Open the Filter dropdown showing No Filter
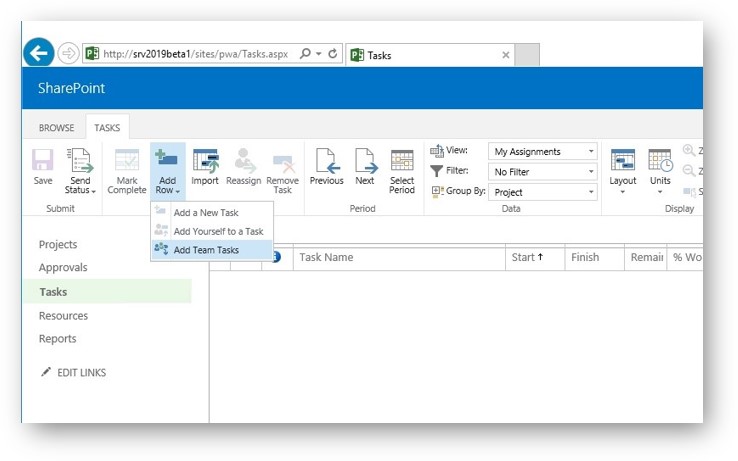Image resolution: width=738 pixels, height=461 pixels. click(x=543, y=172)
